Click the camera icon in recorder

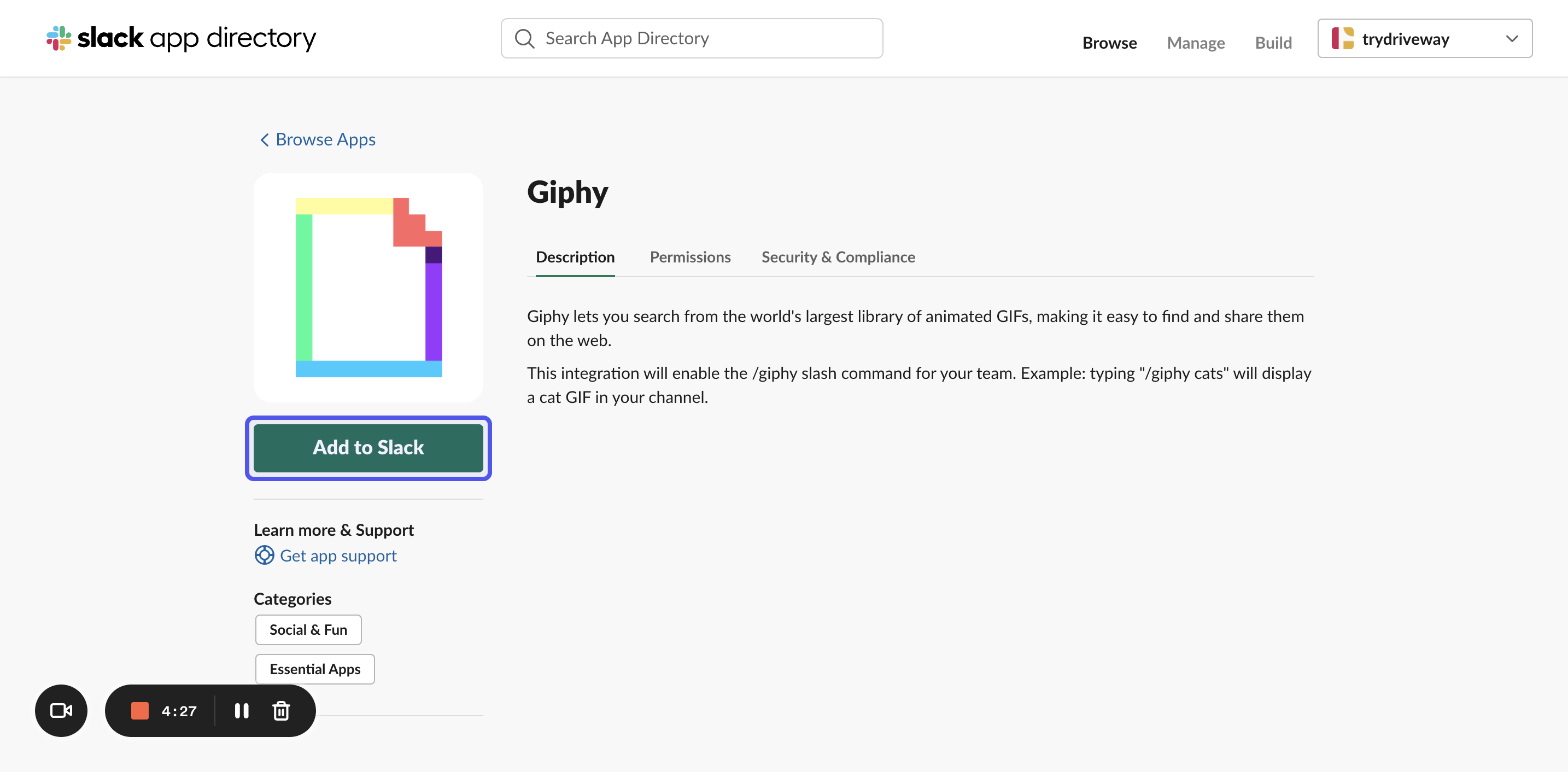coord(61,711)
